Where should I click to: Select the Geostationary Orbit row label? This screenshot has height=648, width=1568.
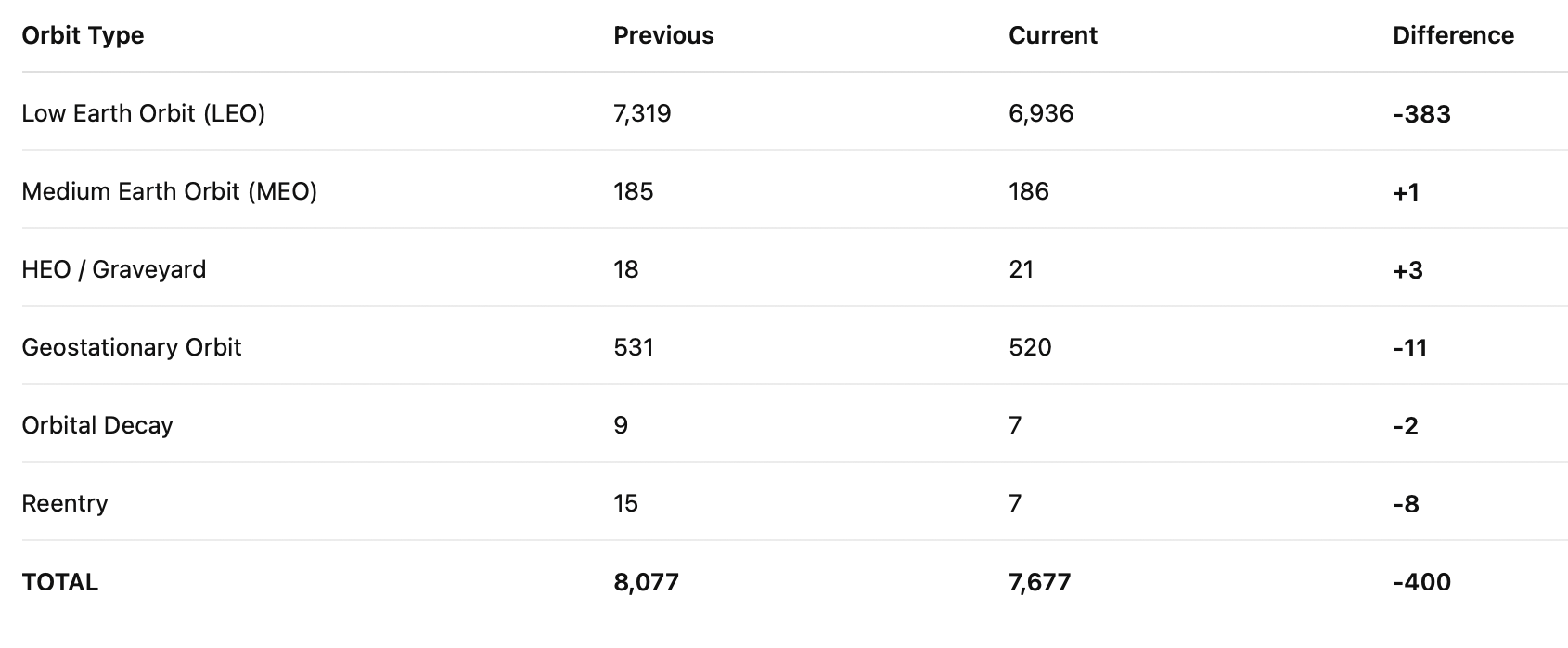[131, 347]
